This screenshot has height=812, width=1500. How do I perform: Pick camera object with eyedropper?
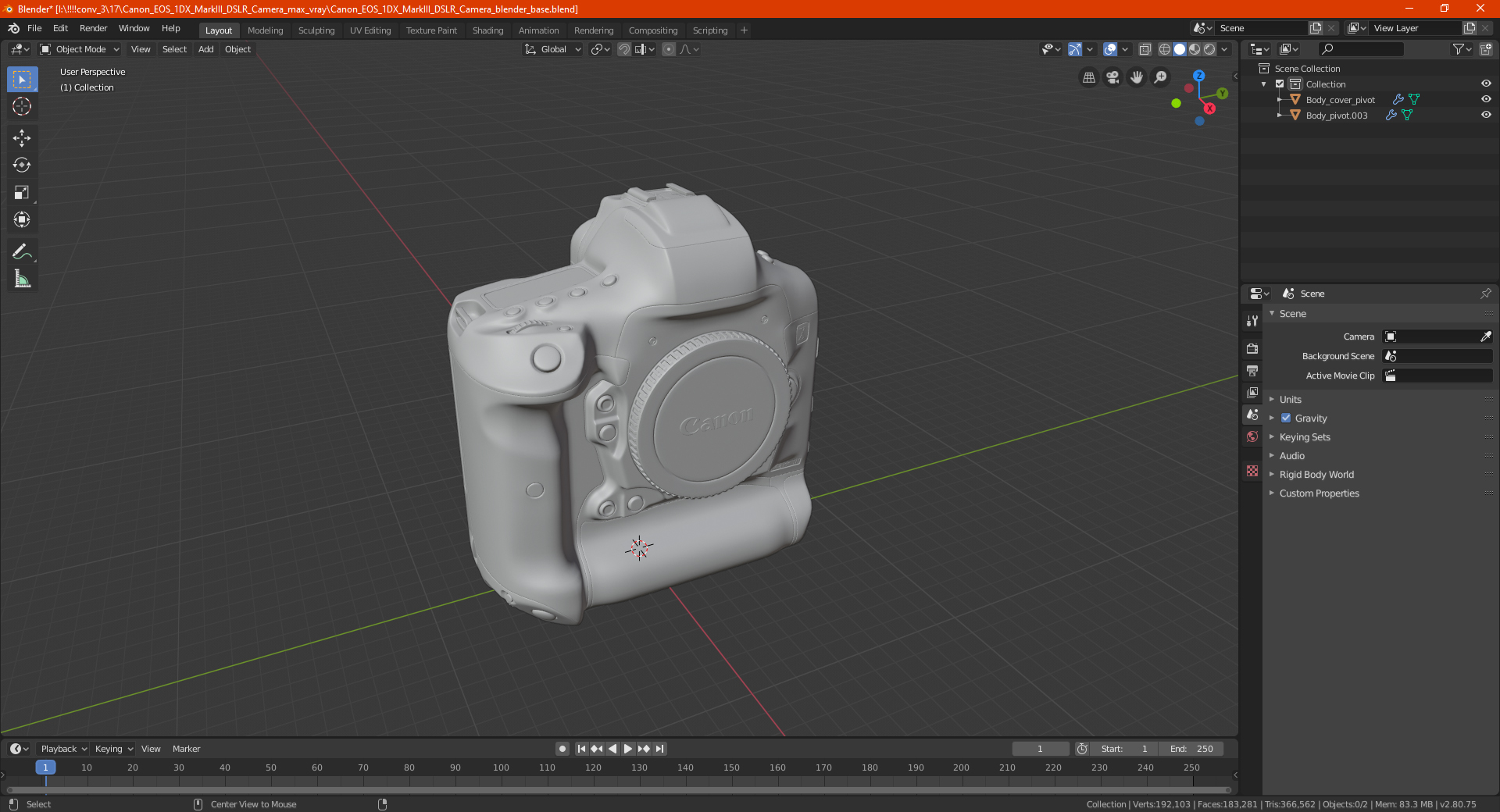click(1485, 337)
